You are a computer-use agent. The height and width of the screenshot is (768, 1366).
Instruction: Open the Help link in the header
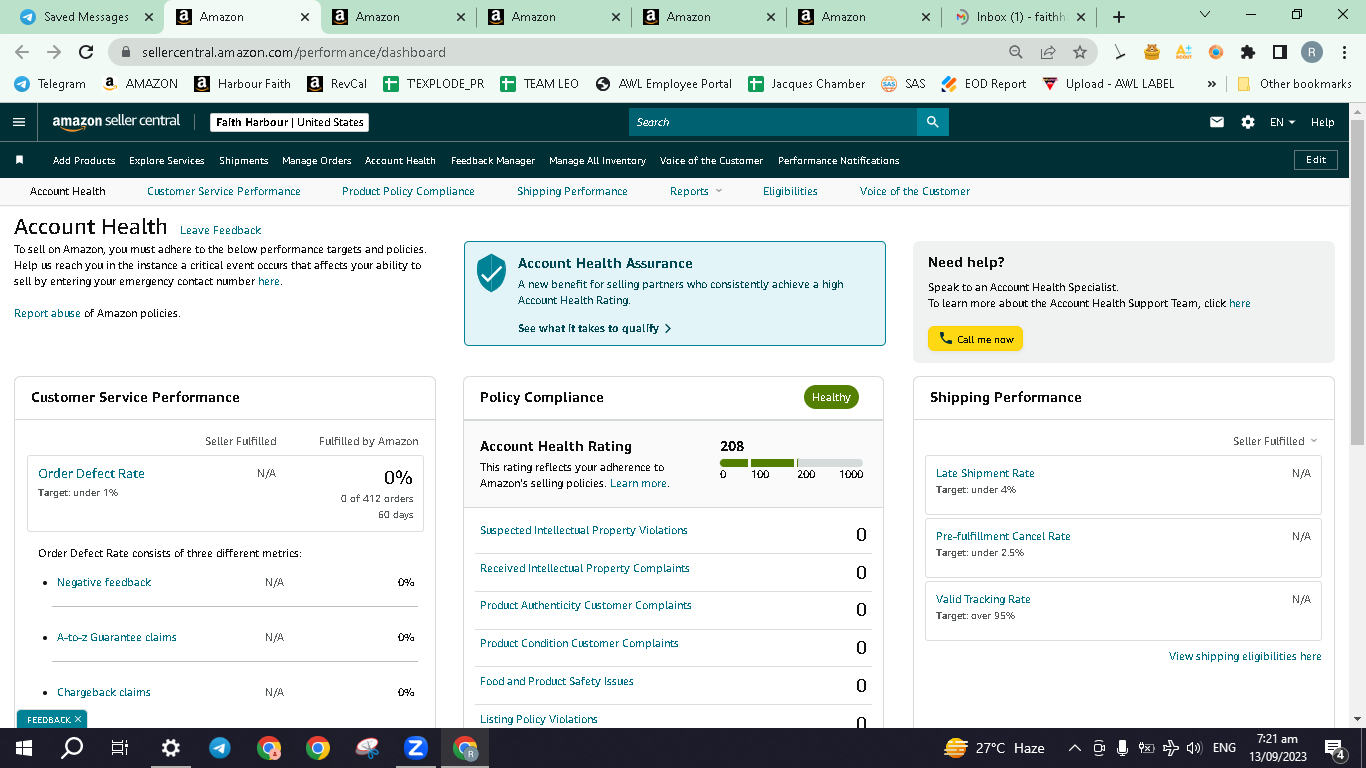[1322, 122]
